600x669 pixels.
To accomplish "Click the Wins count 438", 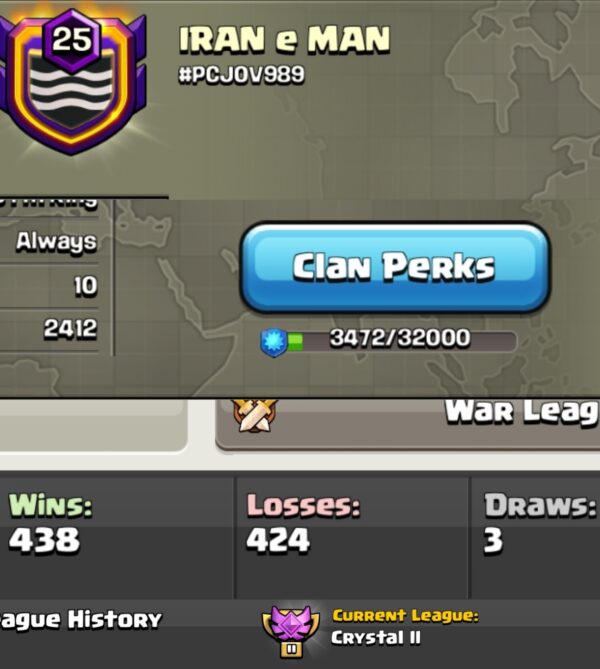I will [x=44, y=539].
